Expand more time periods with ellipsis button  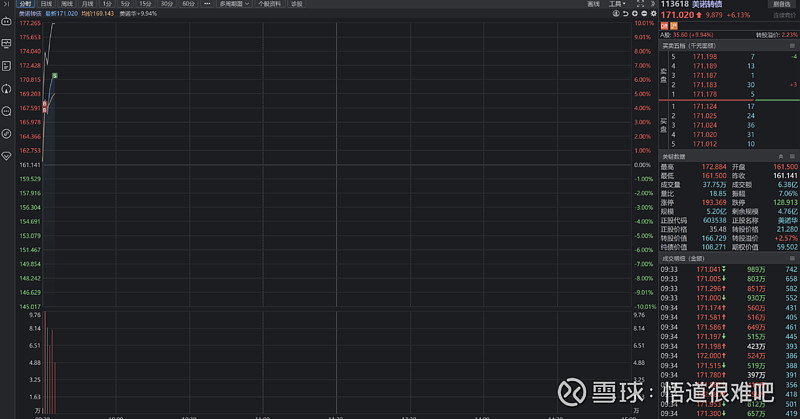(x=207, y=4)
